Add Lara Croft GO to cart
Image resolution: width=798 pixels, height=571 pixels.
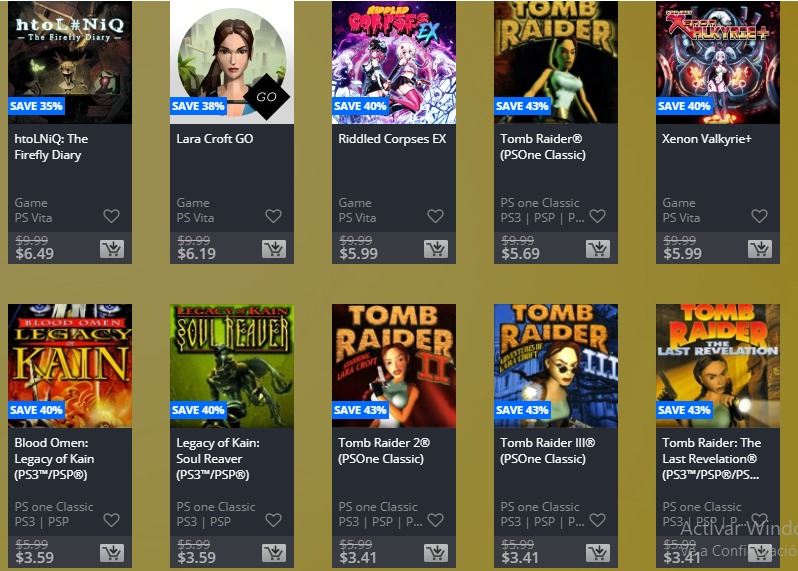(x=274, y=249)
